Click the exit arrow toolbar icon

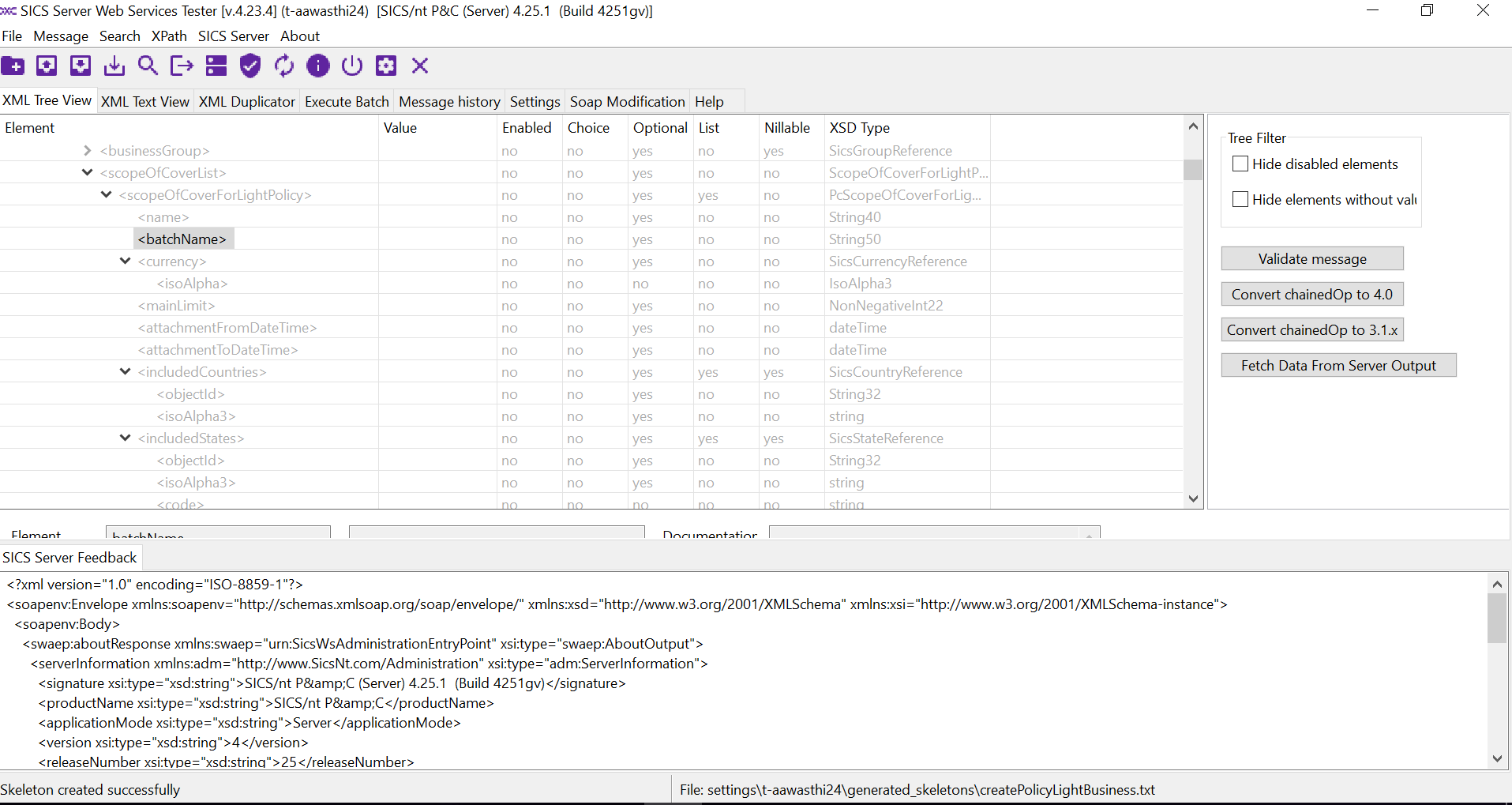click(182, 66)
